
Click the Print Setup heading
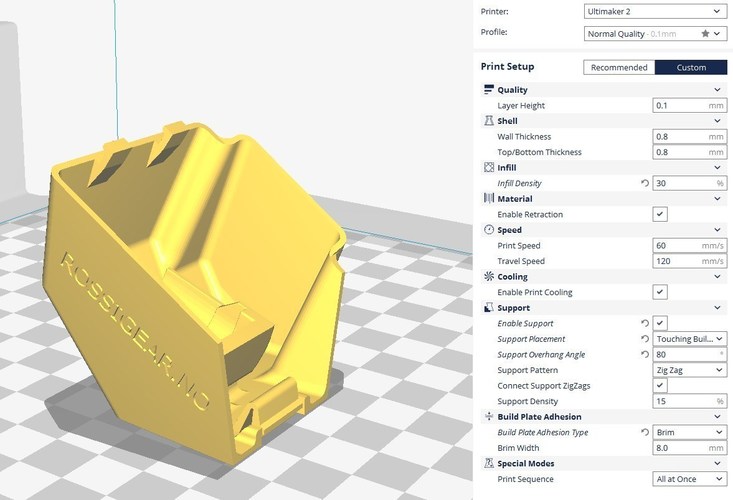507,66
